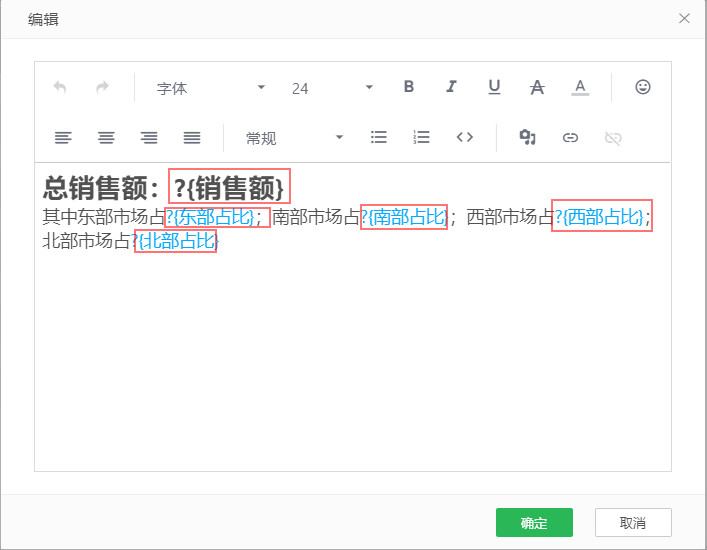Click empty area of the editor body
The image size is (707, 550).
pos(353,361)
